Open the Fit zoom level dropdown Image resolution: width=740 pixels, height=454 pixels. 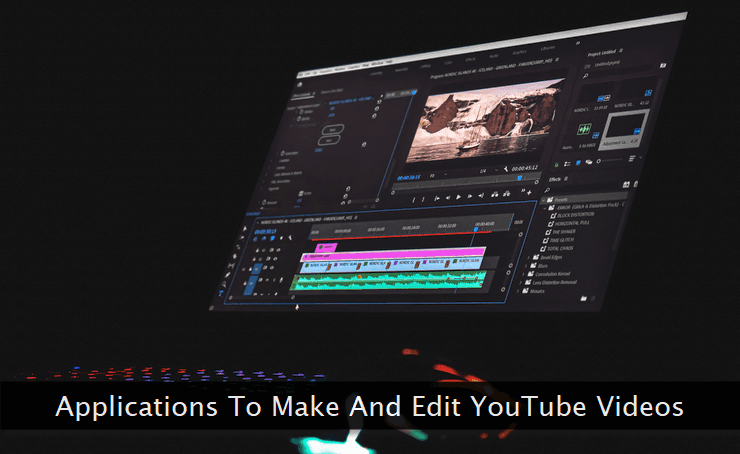click(438, 175)
